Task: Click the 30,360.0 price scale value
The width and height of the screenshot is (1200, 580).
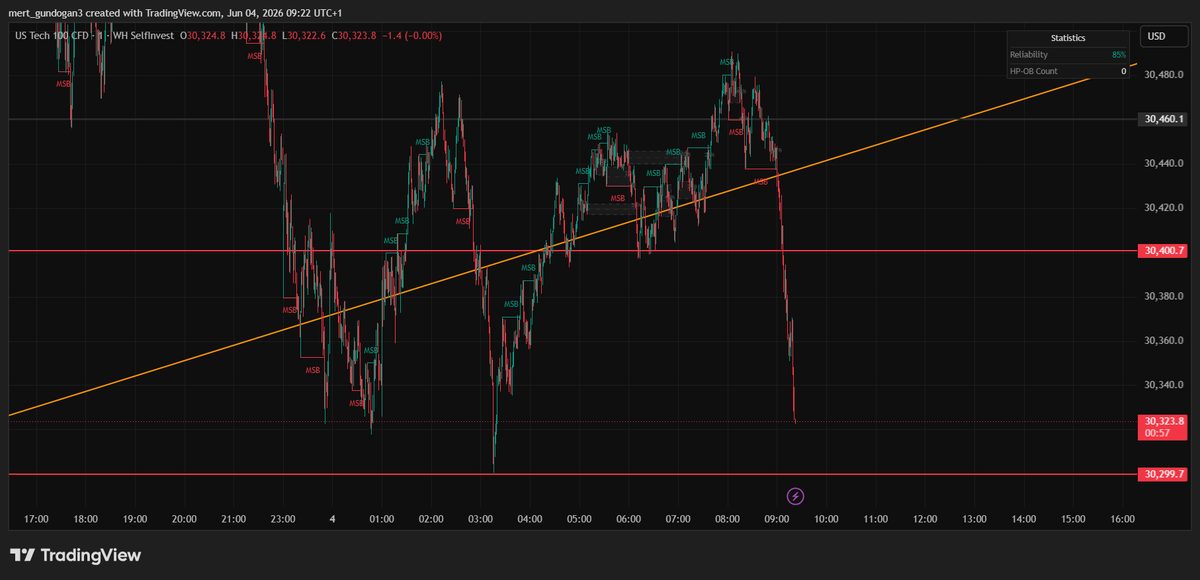Action: pyautogui.click(x=1164, y=341)
